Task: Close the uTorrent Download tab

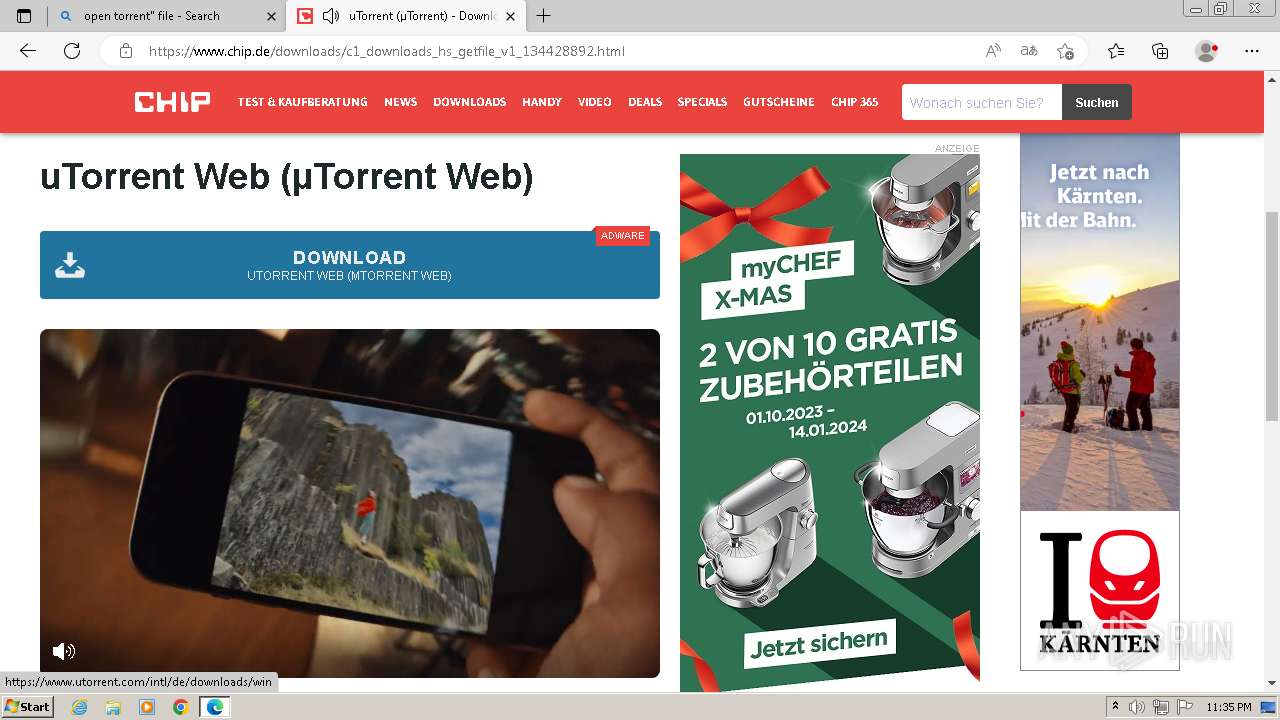Action: click(511, 16)
